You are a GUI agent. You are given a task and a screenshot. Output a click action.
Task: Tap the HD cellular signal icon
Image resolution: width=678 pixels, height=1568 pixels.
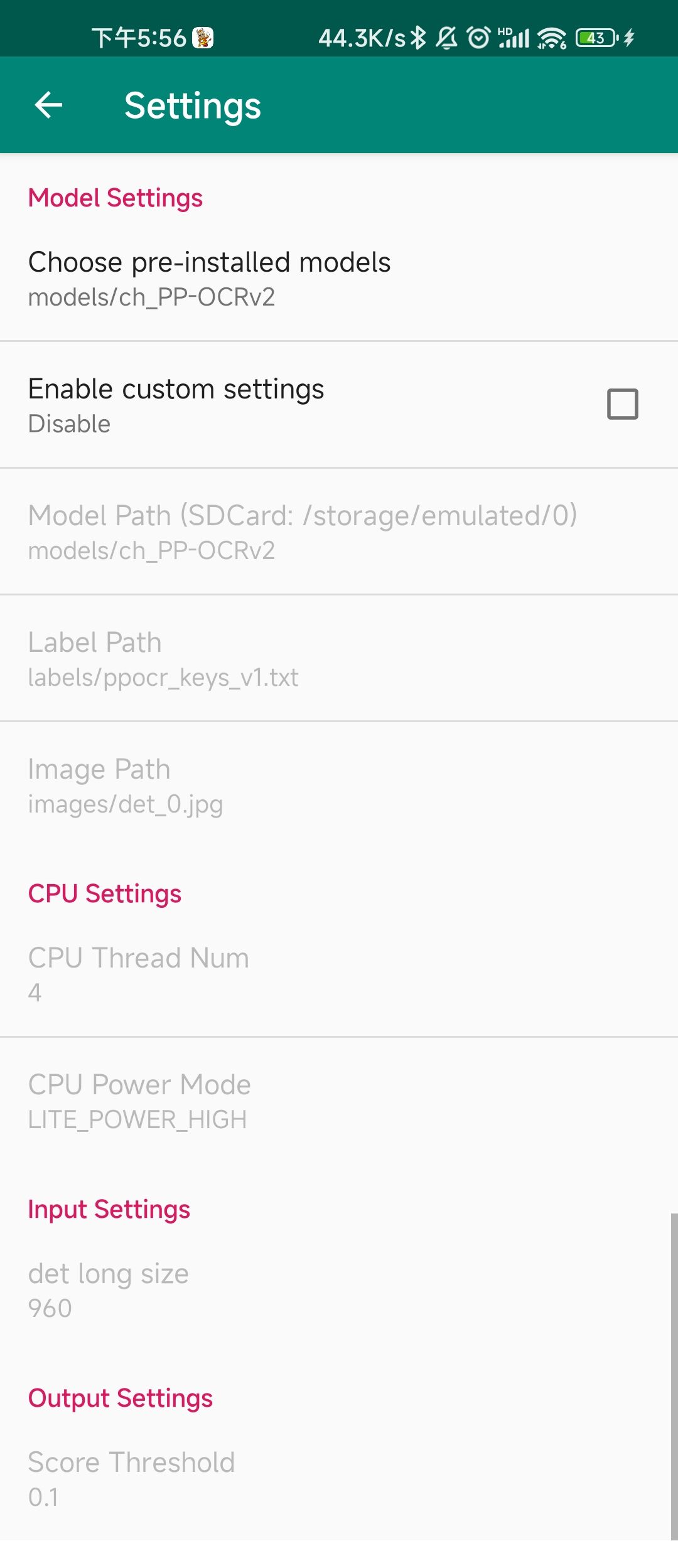(514, 38)
